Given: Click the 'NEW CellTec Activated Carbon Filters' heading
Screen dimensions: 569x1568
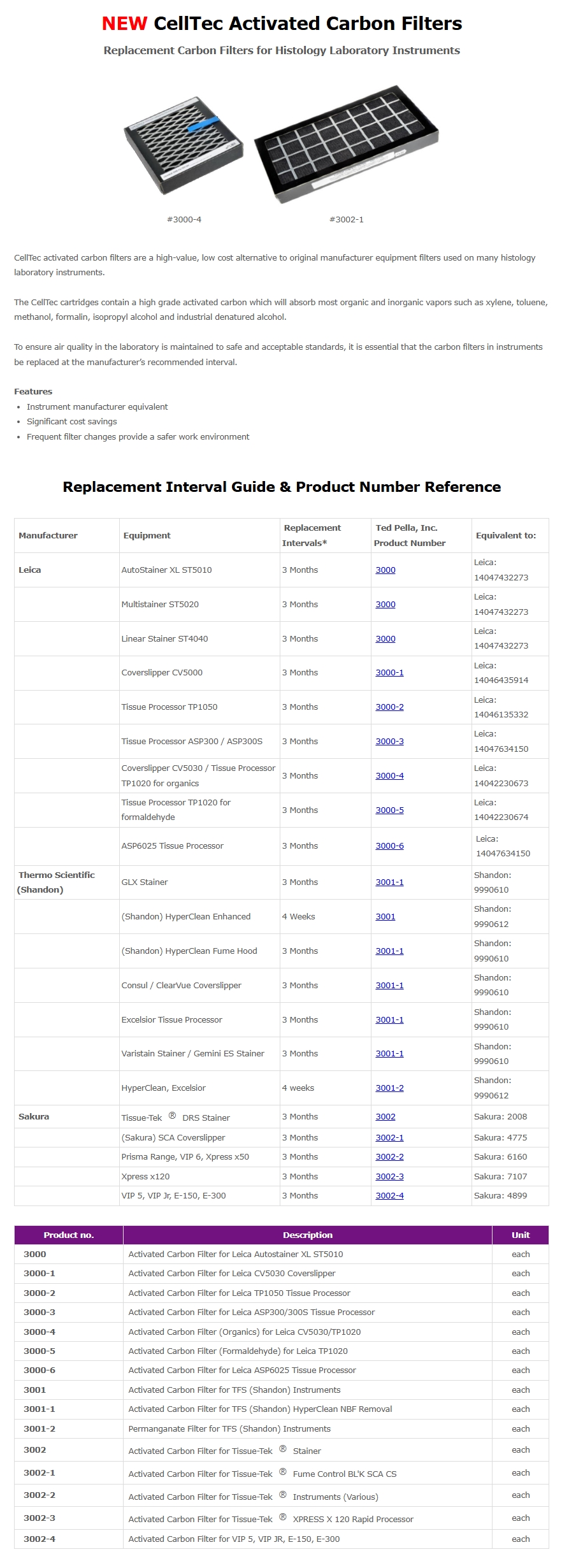Looking at the screenshot, I should [282, 24].
